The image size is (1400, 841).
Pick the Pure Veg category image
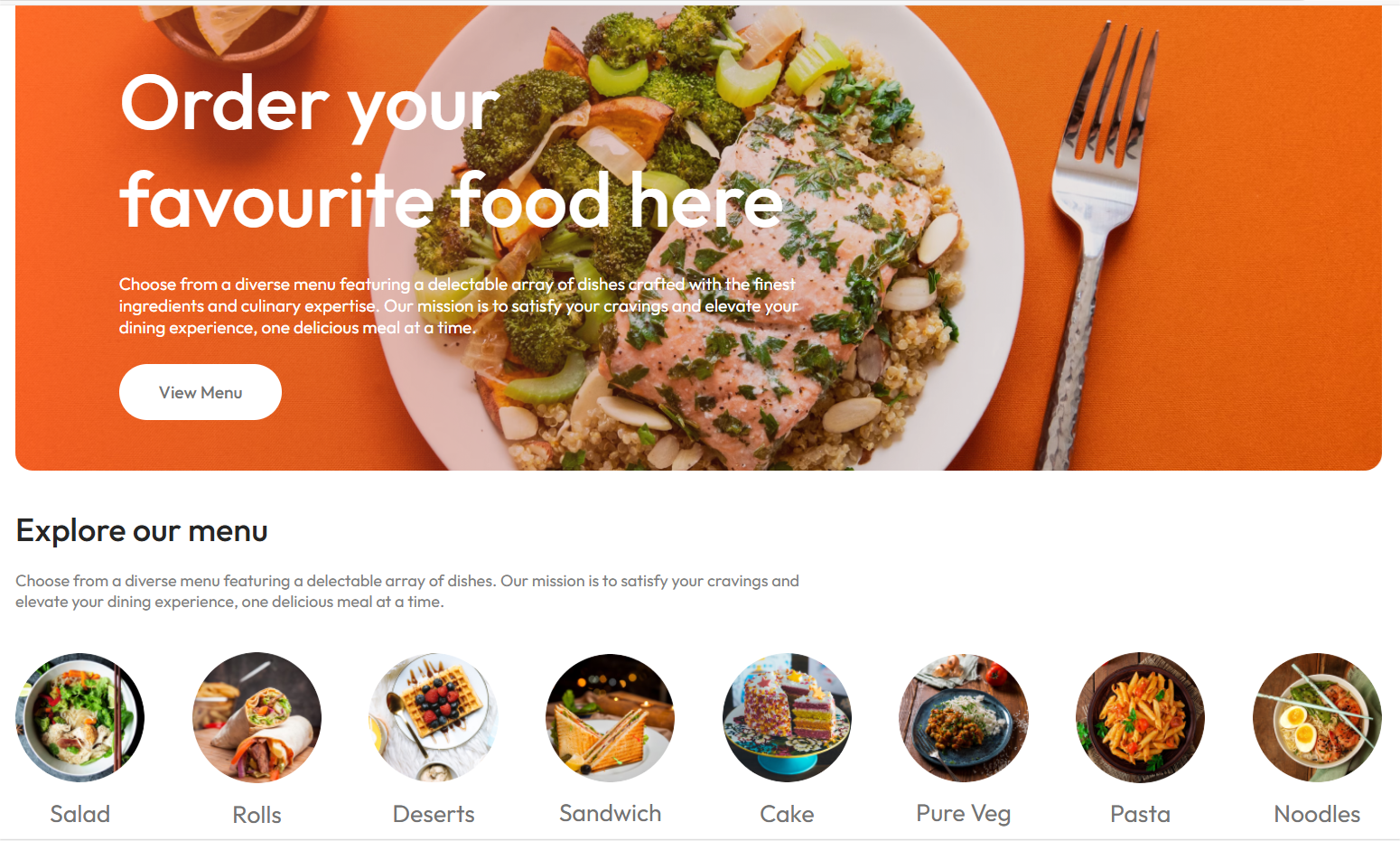coord(964,717)
